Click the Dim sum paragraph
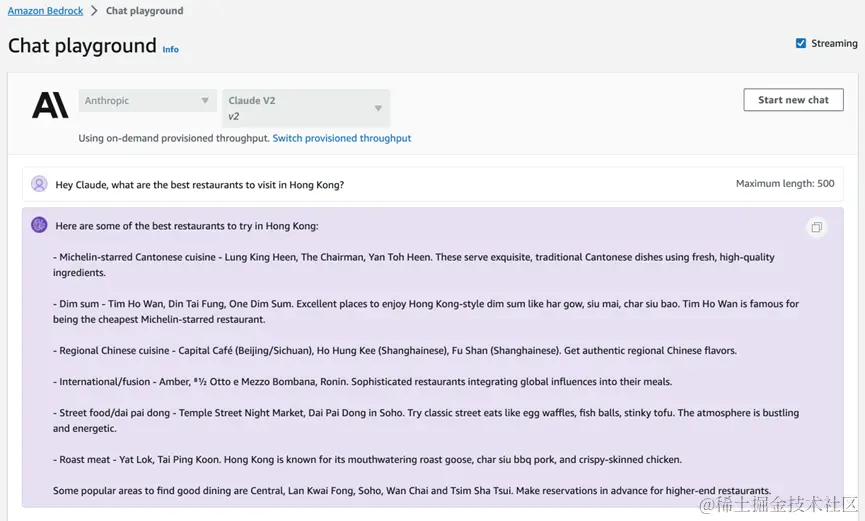The height and width of the screenshot is (521, 865). [426, 311]
